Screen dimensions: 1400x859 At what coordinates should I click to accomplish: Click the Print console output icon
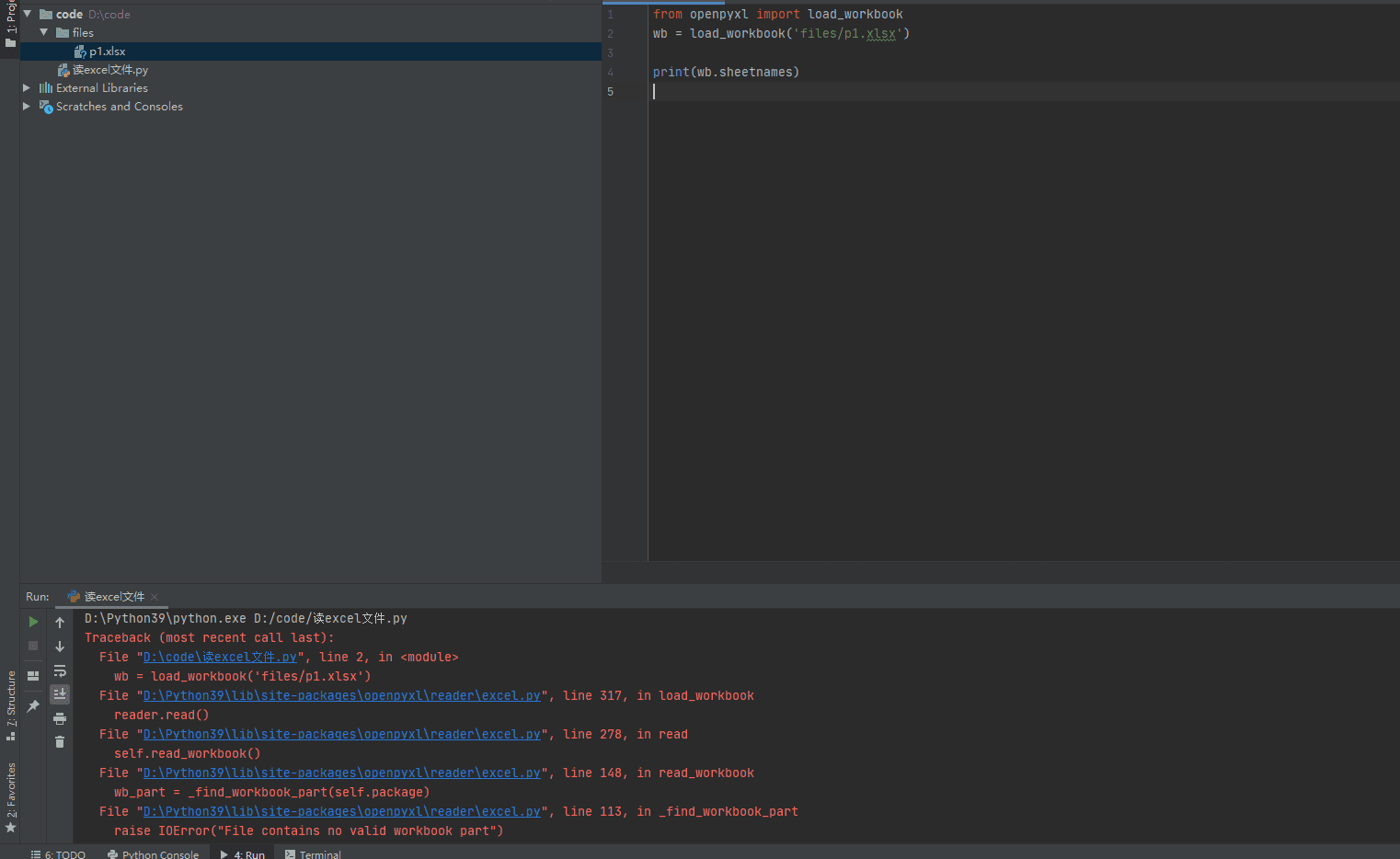pos(60,718)
